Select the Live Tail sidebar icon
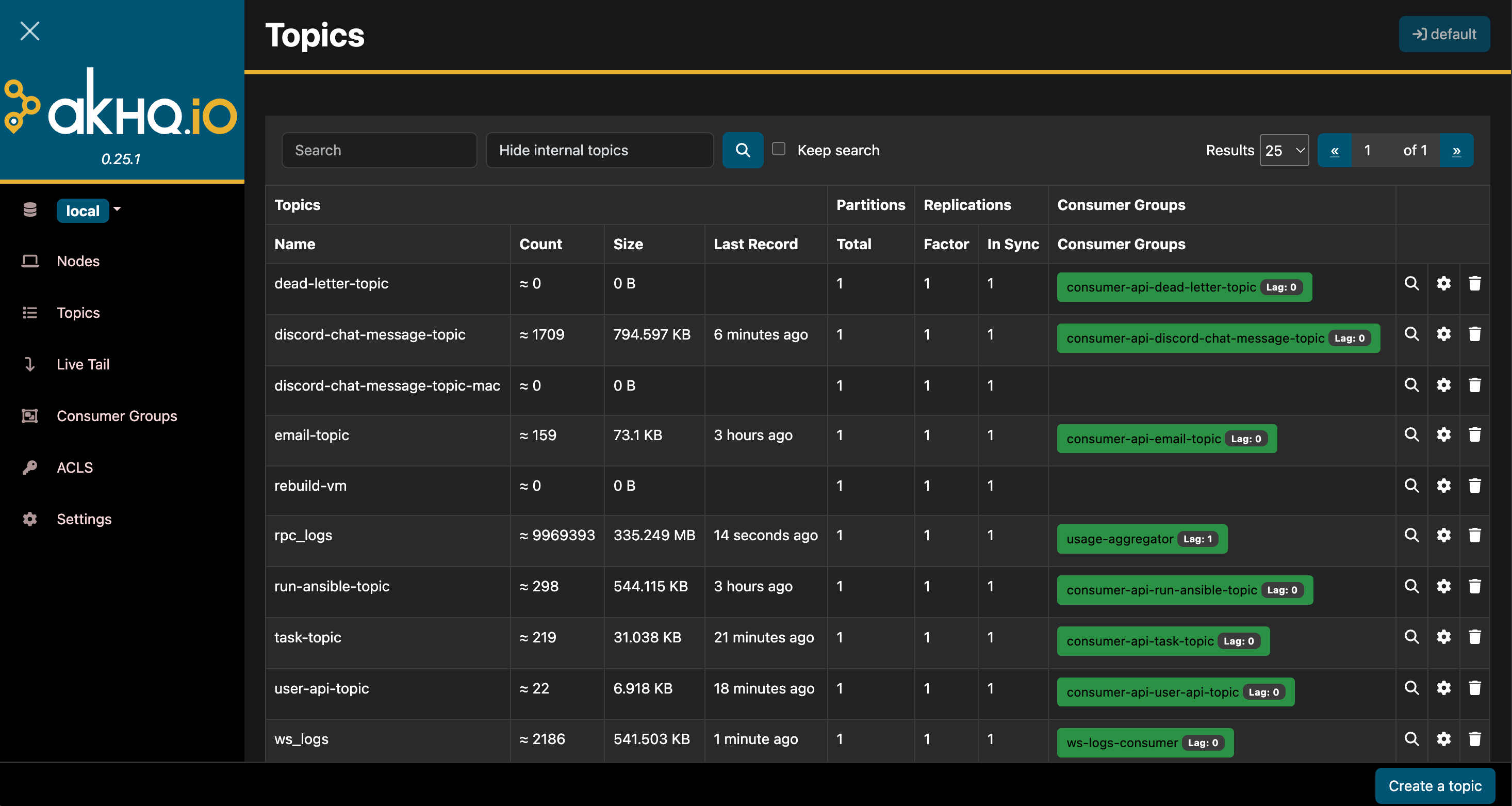Image resolution: width=1512 pixels, height=806 pixels. point(30,364)
